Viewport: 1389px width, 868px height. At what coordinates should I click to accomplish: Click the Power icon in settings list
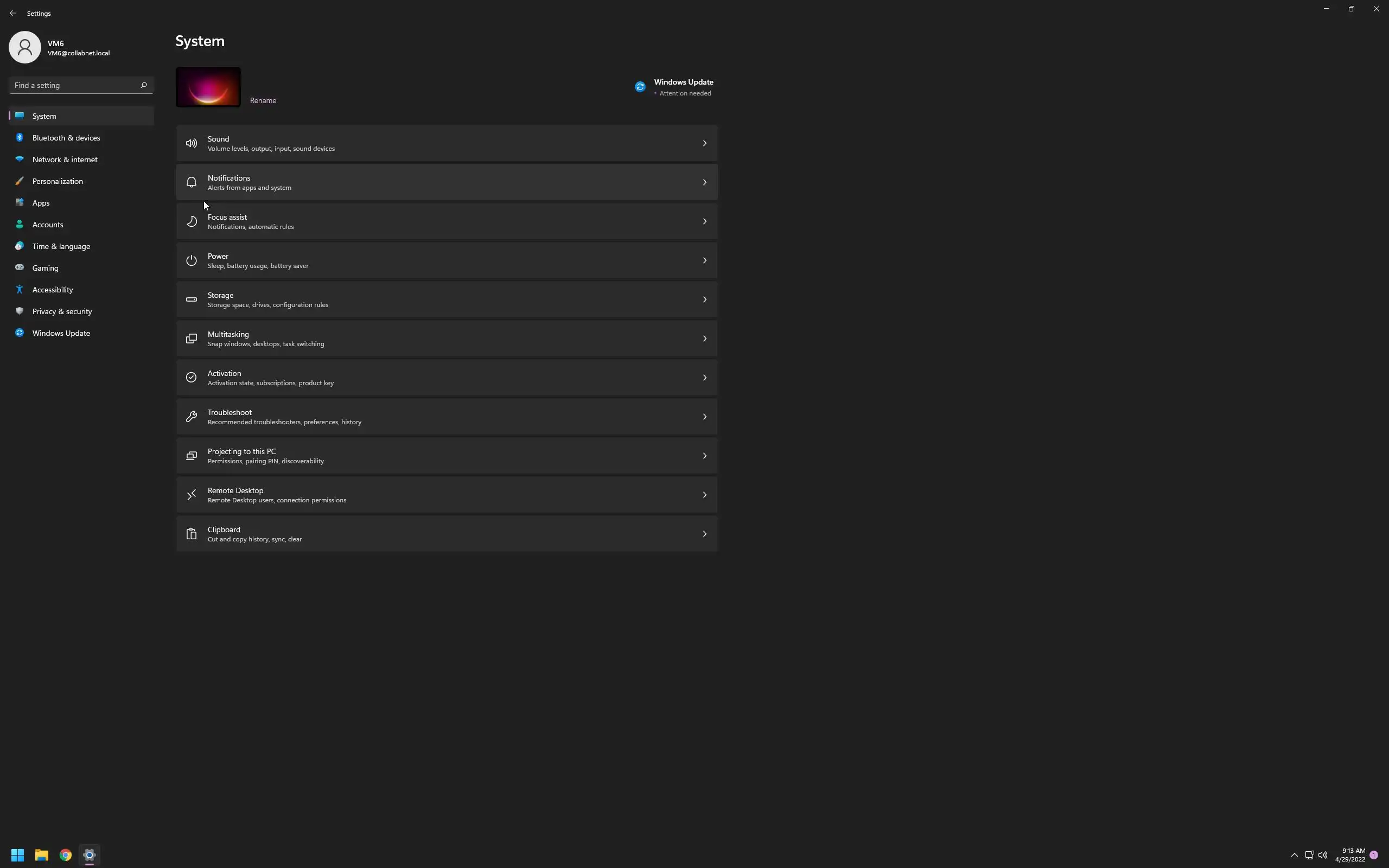tap(191, 260)
